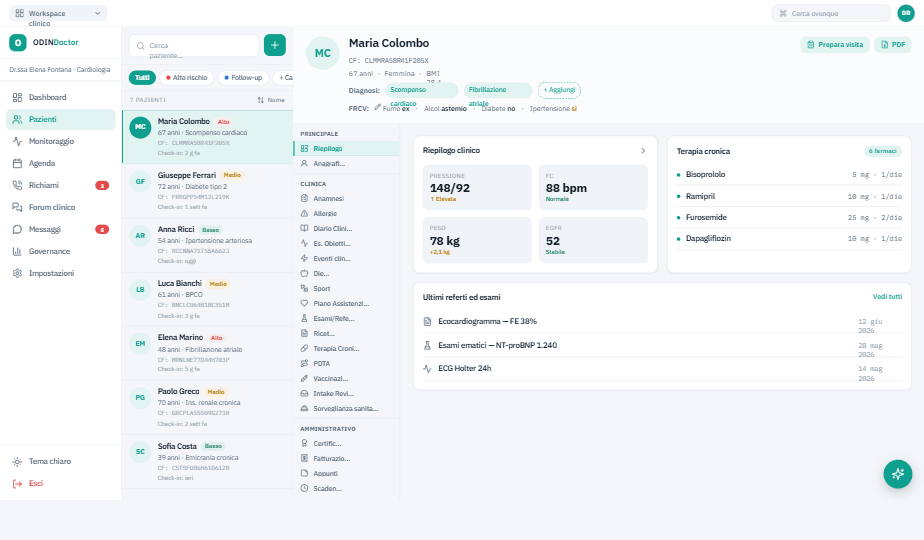Click the Impostazioni gear icon
The image size is (924, 540).
(17, 274)
